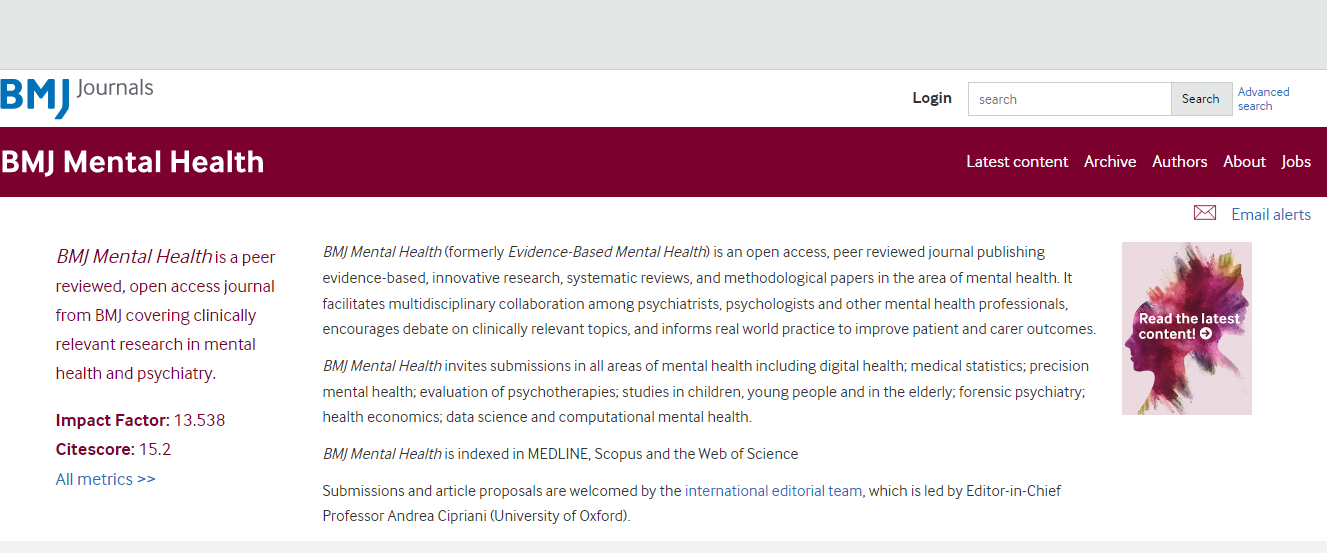Click the Citescore label
This screenshot has width=1327, height=553.
tap(94, 449)
